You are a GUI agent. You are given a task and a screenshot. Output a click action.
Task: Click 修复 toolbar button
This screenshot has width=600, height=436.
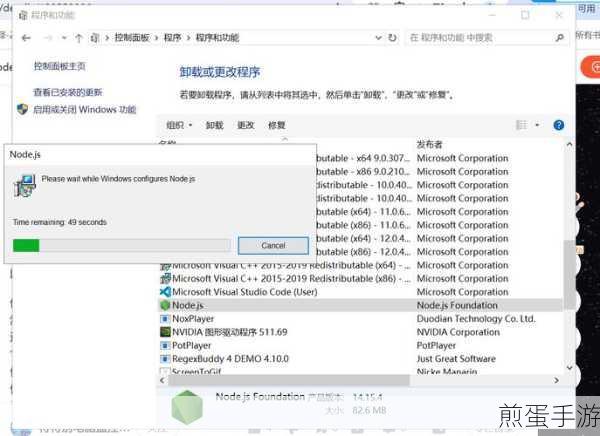(277, 125)
